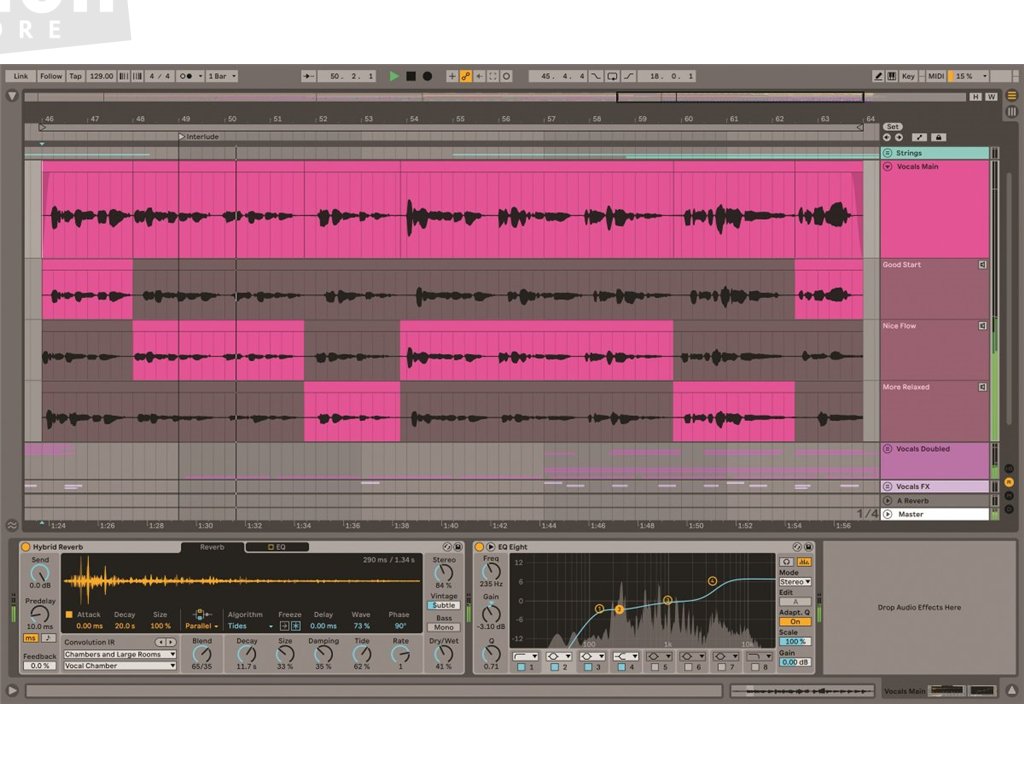The image size is (1024, 768).
Task: Open the Vocal Chamber IR dropdown
Action: click(x=119, y=665)
